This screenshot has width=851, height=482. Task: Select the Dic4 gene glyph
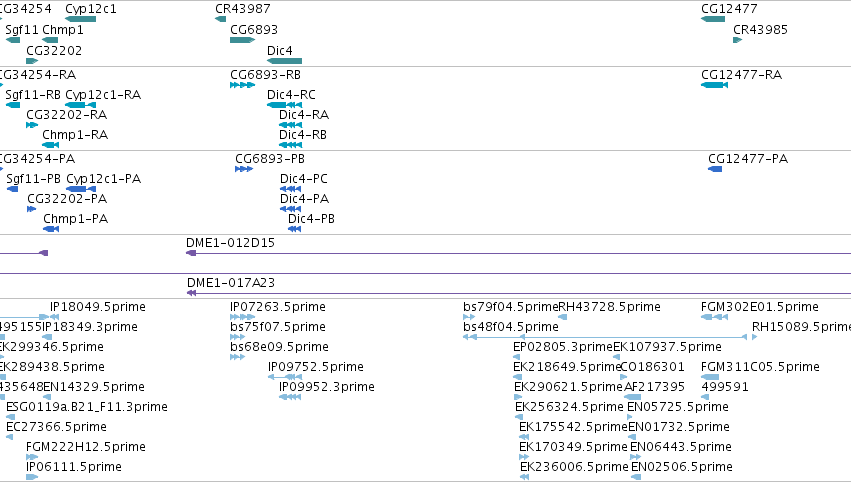click(284, 61)
